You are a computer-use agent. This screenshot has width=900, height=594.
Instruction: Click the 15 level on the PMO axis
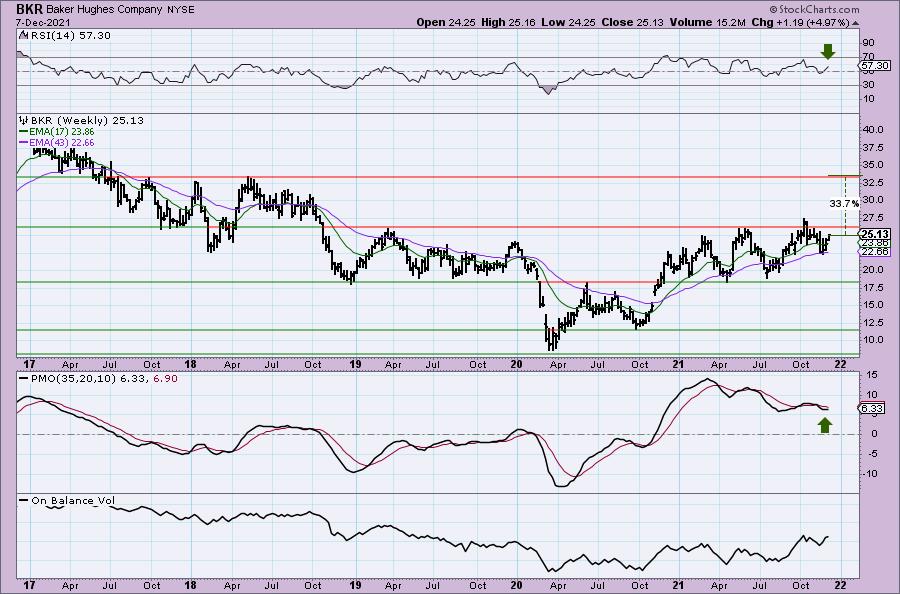pyautogui.click(x=871, y=375)
